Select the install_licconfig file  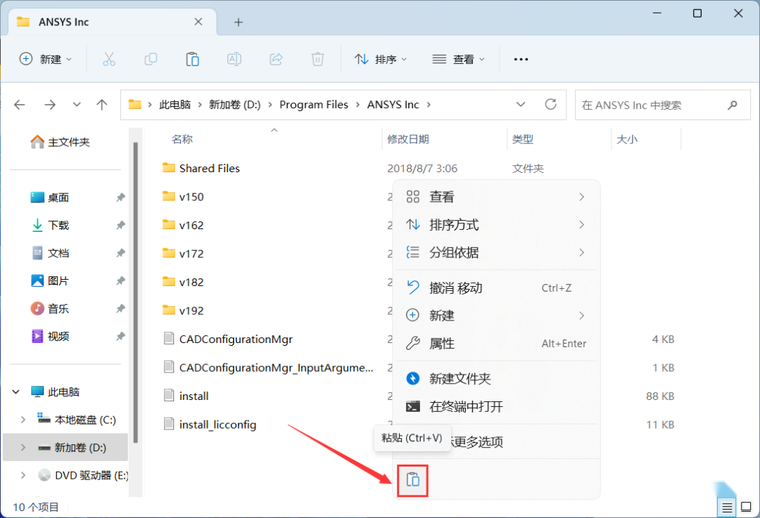tap(210, 424)
